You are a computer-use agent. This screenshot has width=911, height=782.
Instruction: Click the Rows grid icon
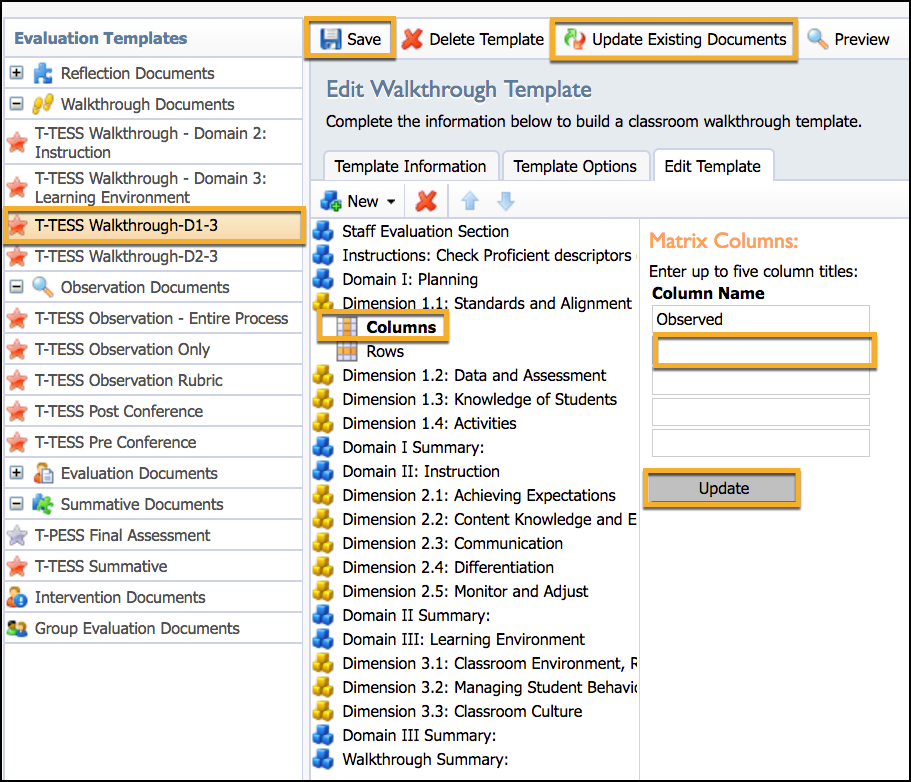[347, 351]
